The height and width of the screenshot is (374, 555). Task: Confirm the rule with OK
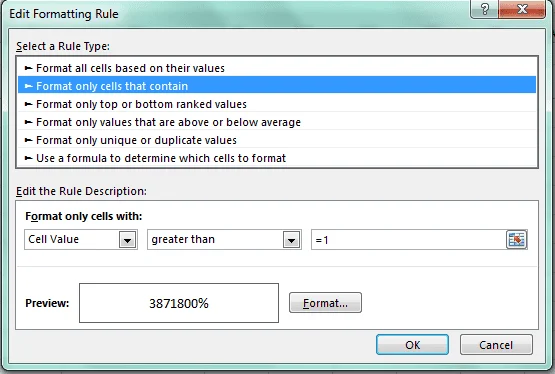coord(412,345)
